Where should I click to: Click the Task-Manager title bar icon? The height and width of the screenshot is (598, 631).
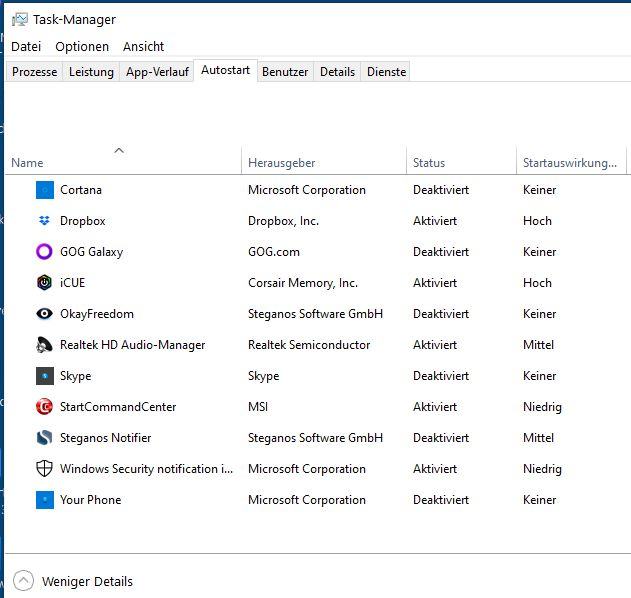tap(19, 19)
